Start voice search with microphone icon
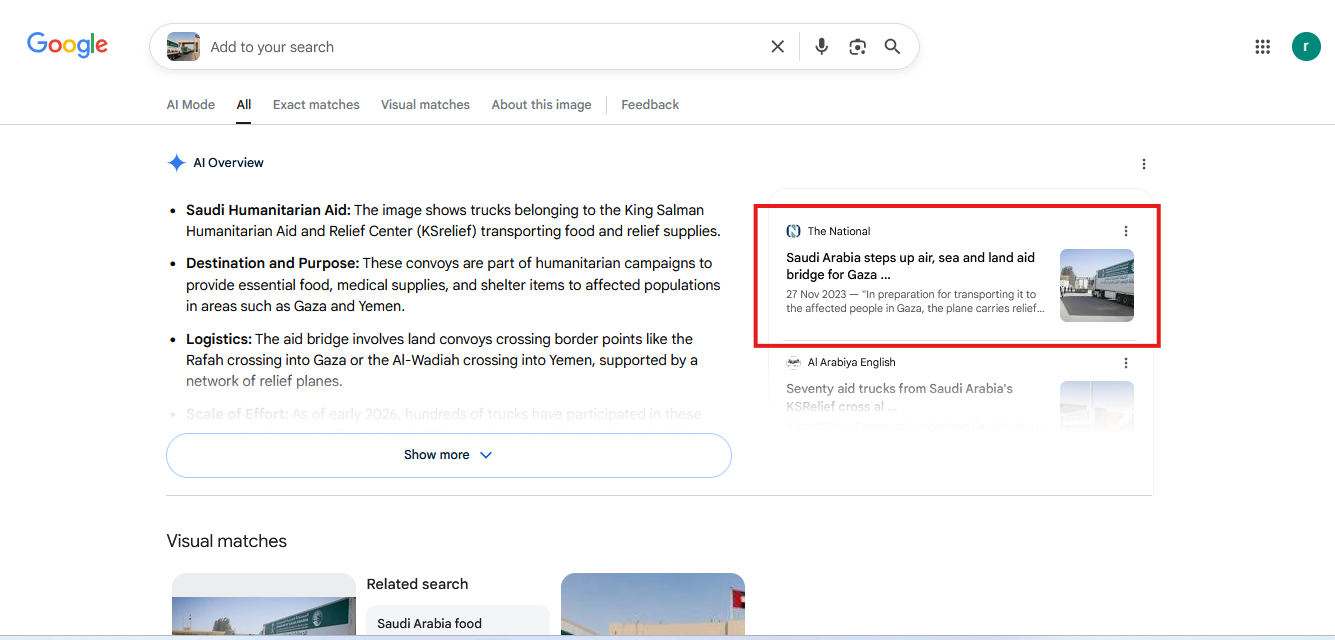Screen dimensions: 1335x640 821,47
